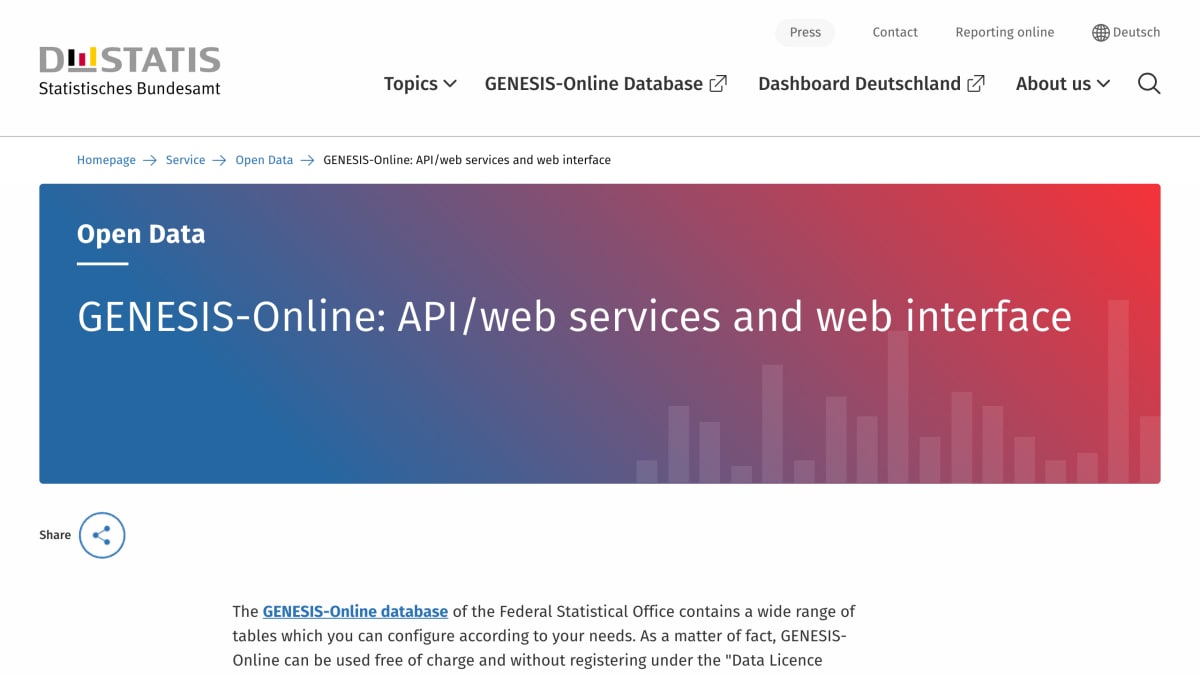Open the About us navigation item
Viewport: 1200px width, 675px height.
coord(1063,84)
